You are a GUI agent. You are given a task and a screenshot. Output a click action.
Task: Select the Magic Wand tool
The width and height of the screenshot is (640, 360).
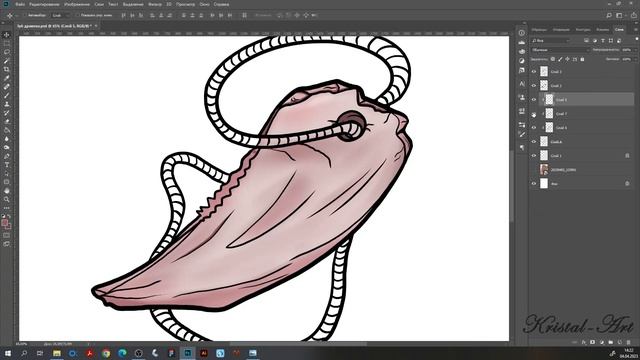[x=7, y=61]
